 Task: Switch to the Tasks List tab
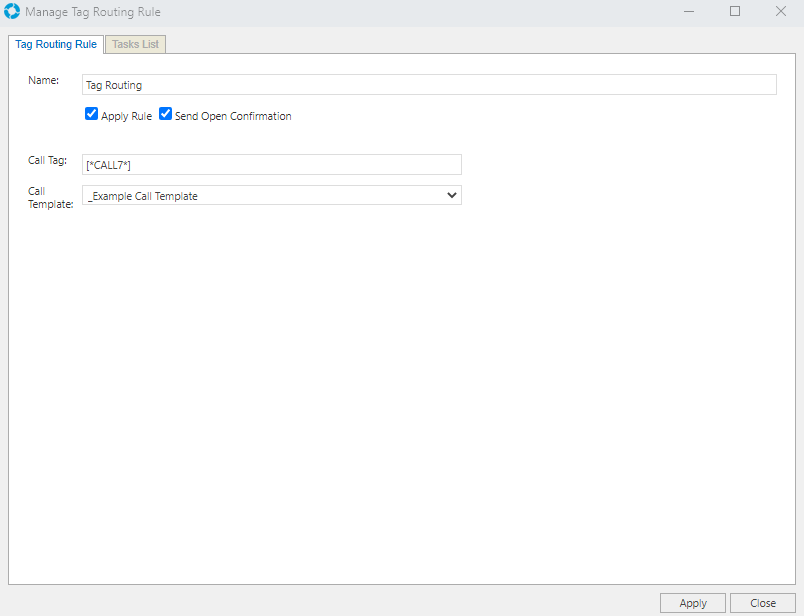[135, 44]
